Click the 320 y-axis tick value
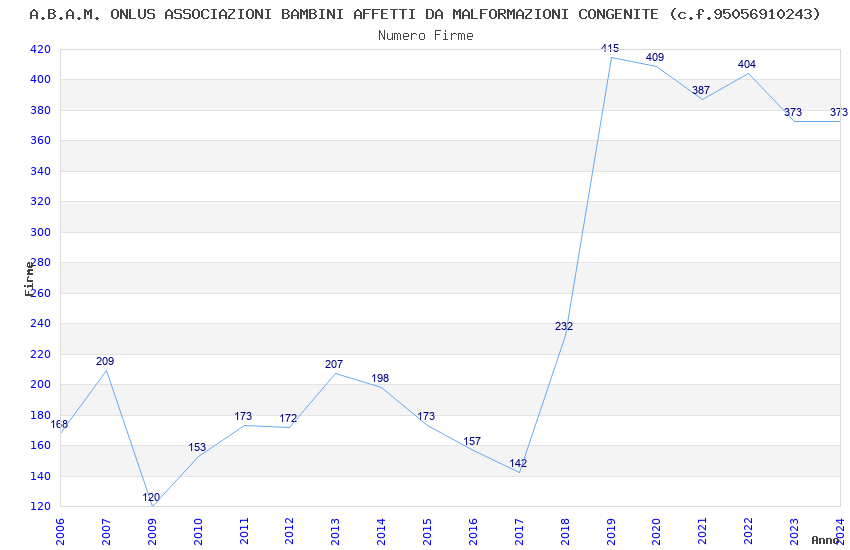The width and height of the screenshot is (850, 550). [41, 202]
